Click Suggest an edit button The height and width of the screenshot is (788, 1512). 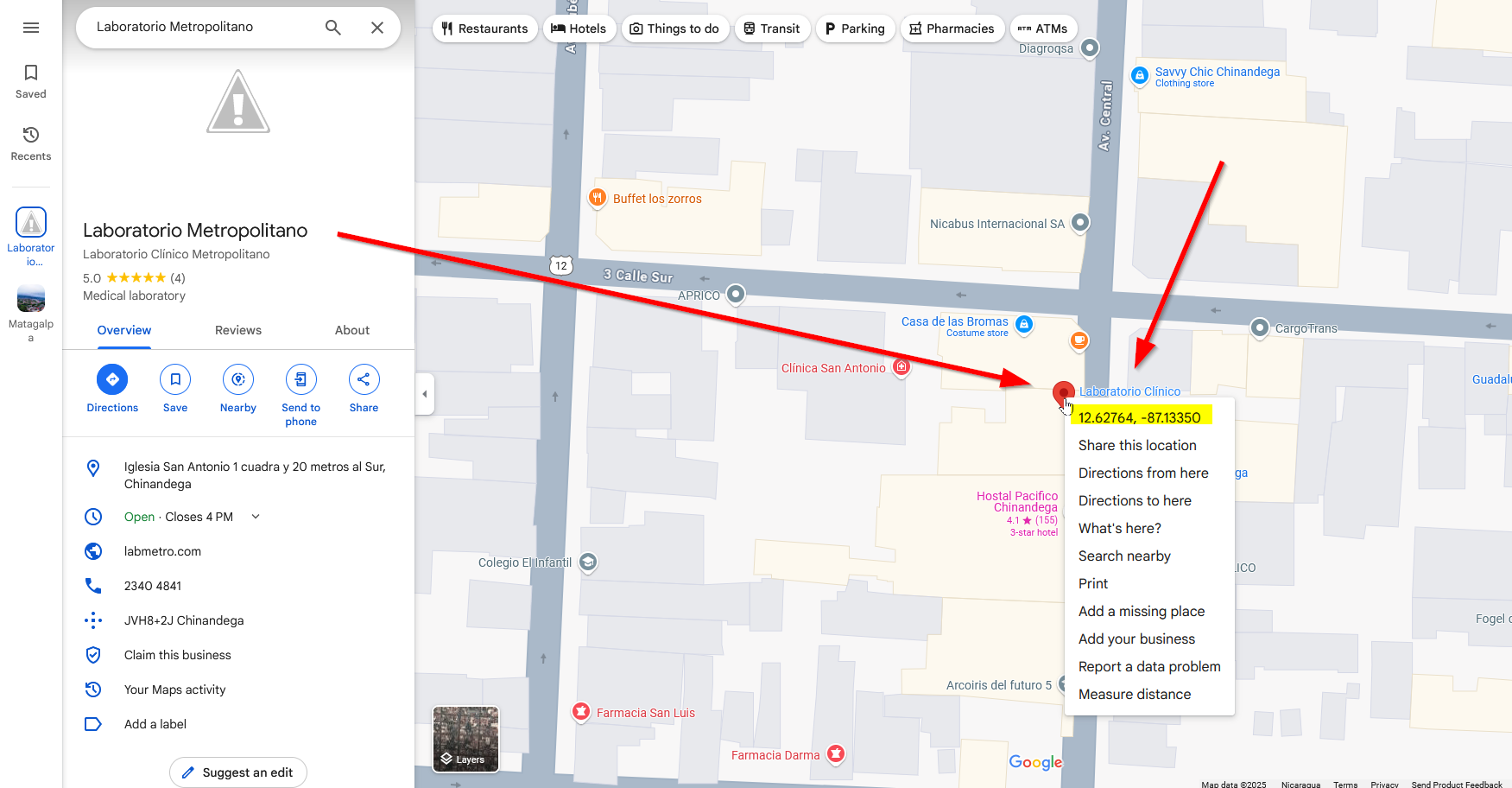click(x=238, y=772)
